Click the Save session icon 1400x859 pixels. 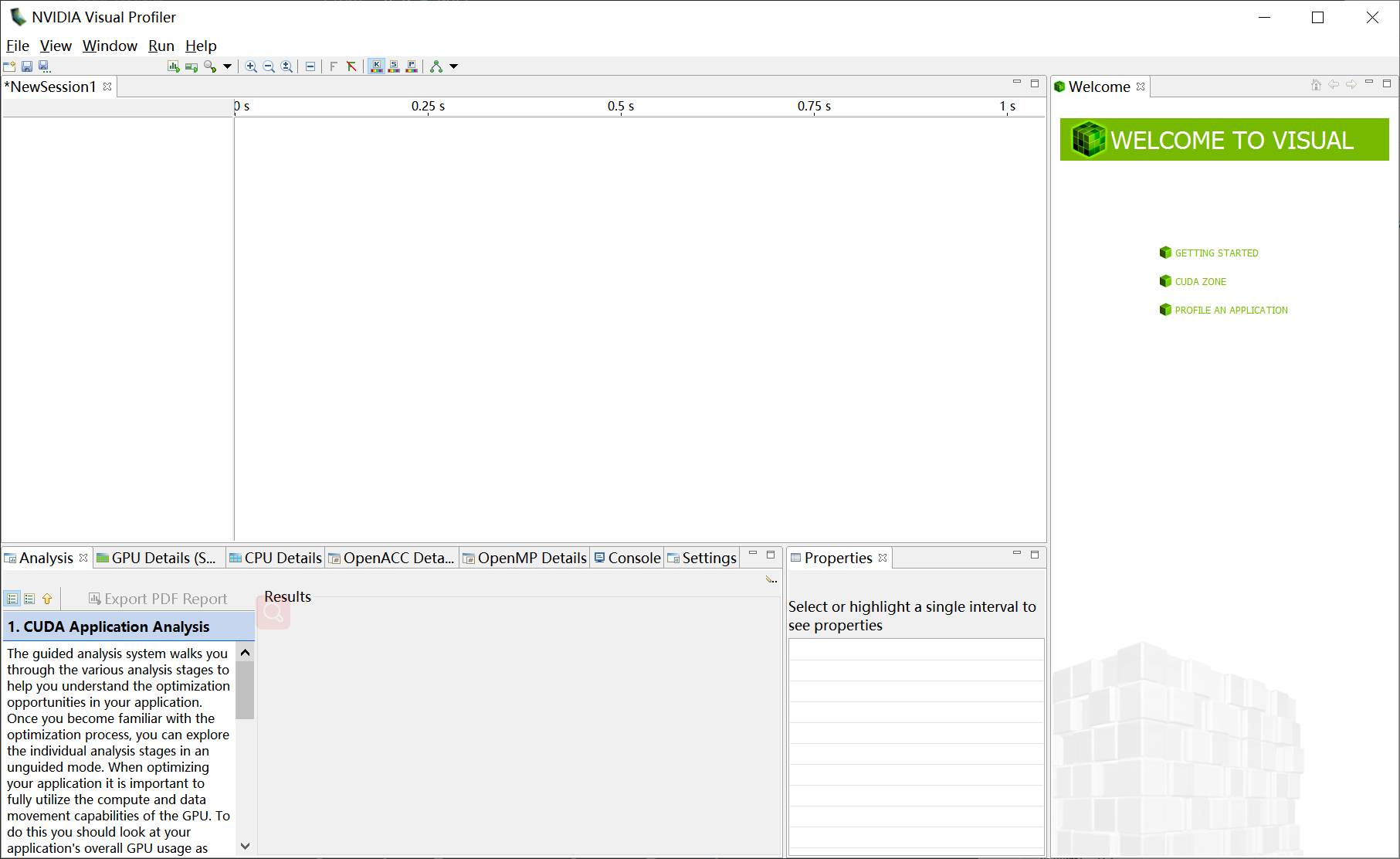click(x=26, y=66)
